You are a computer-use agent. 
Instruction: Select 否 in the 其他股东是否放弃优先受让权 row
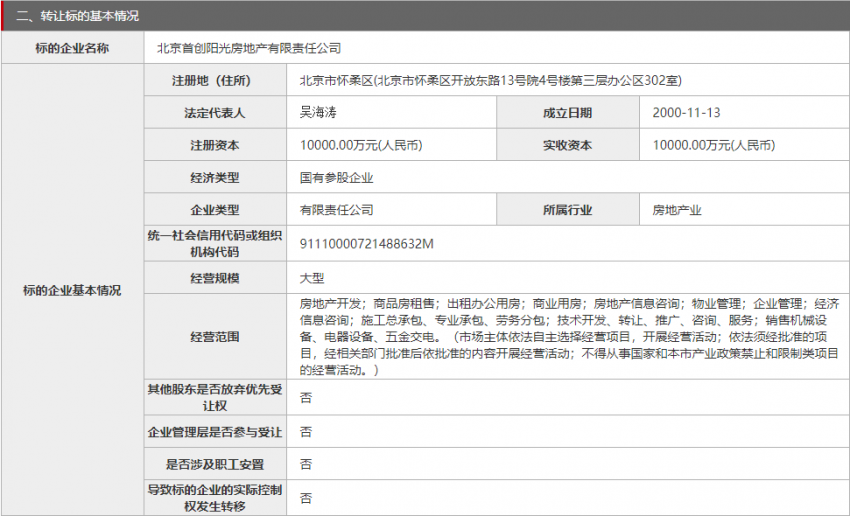(x=306, y=398)
